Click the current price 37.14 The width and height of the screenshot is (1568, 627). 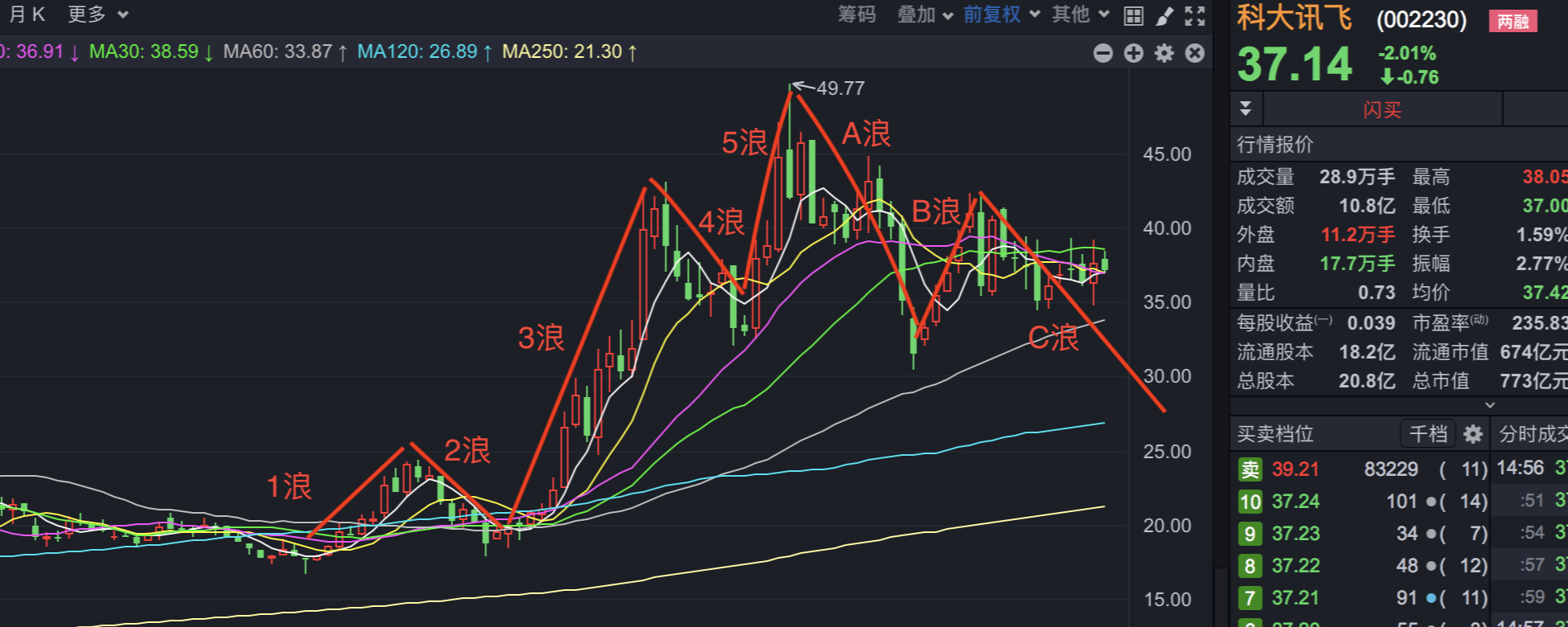click(x=1295, y=65)
